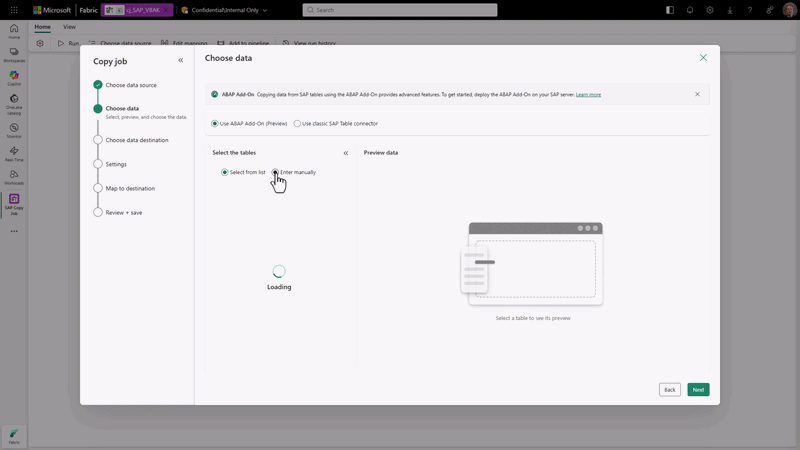800x450 pixels.
Task: Open Copilot in the left sidebar
Action: pyautogui.click(x=14, y=78)
